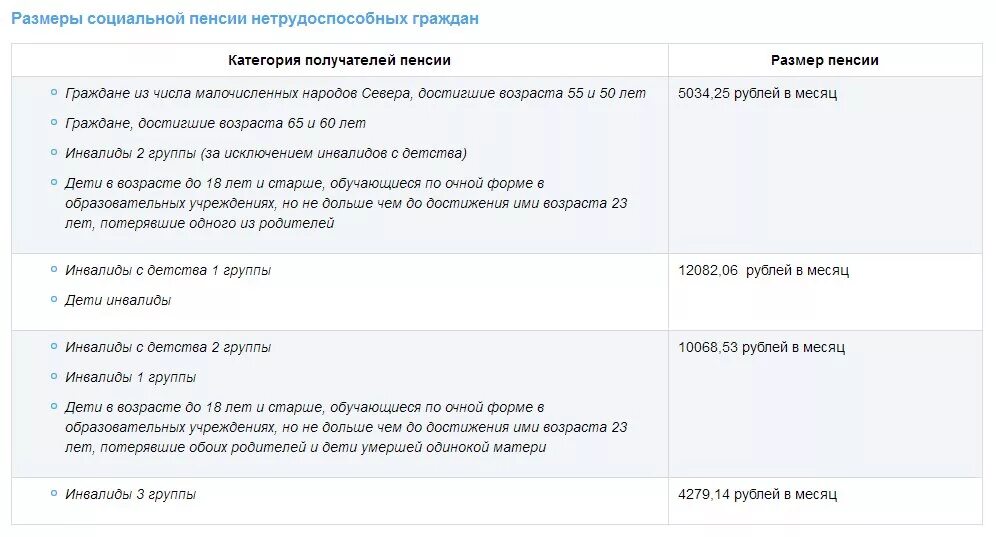
Task: Click bullet icon beside 'Дети инвалиды'
Action: point(54,299)
